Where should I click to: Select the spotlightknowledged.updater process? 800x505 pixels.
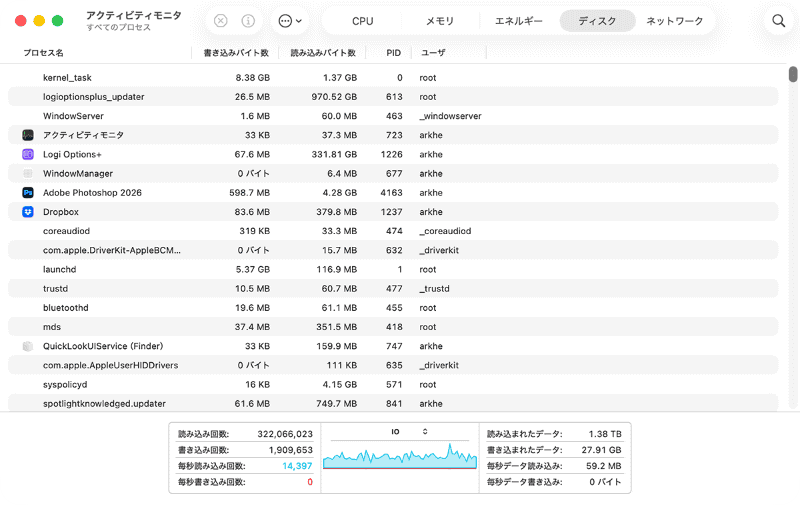pyautogui.click(x=393, y=403)
